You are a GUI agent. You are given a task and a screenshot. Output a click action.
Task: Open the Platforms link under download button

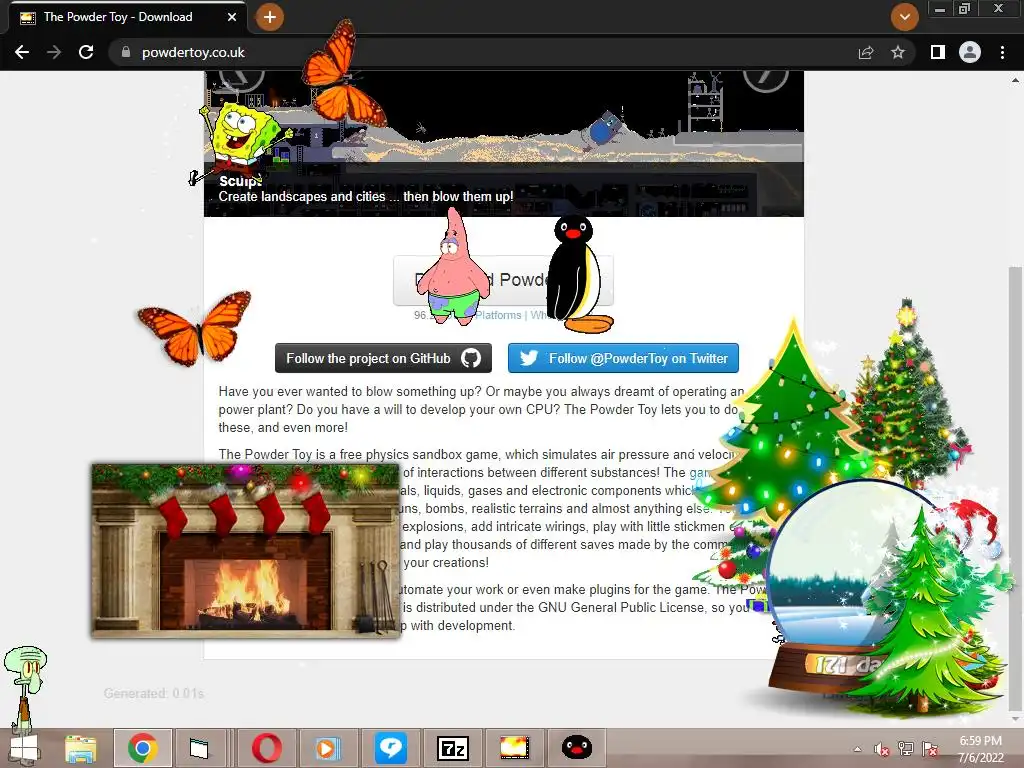click(498, 315)
